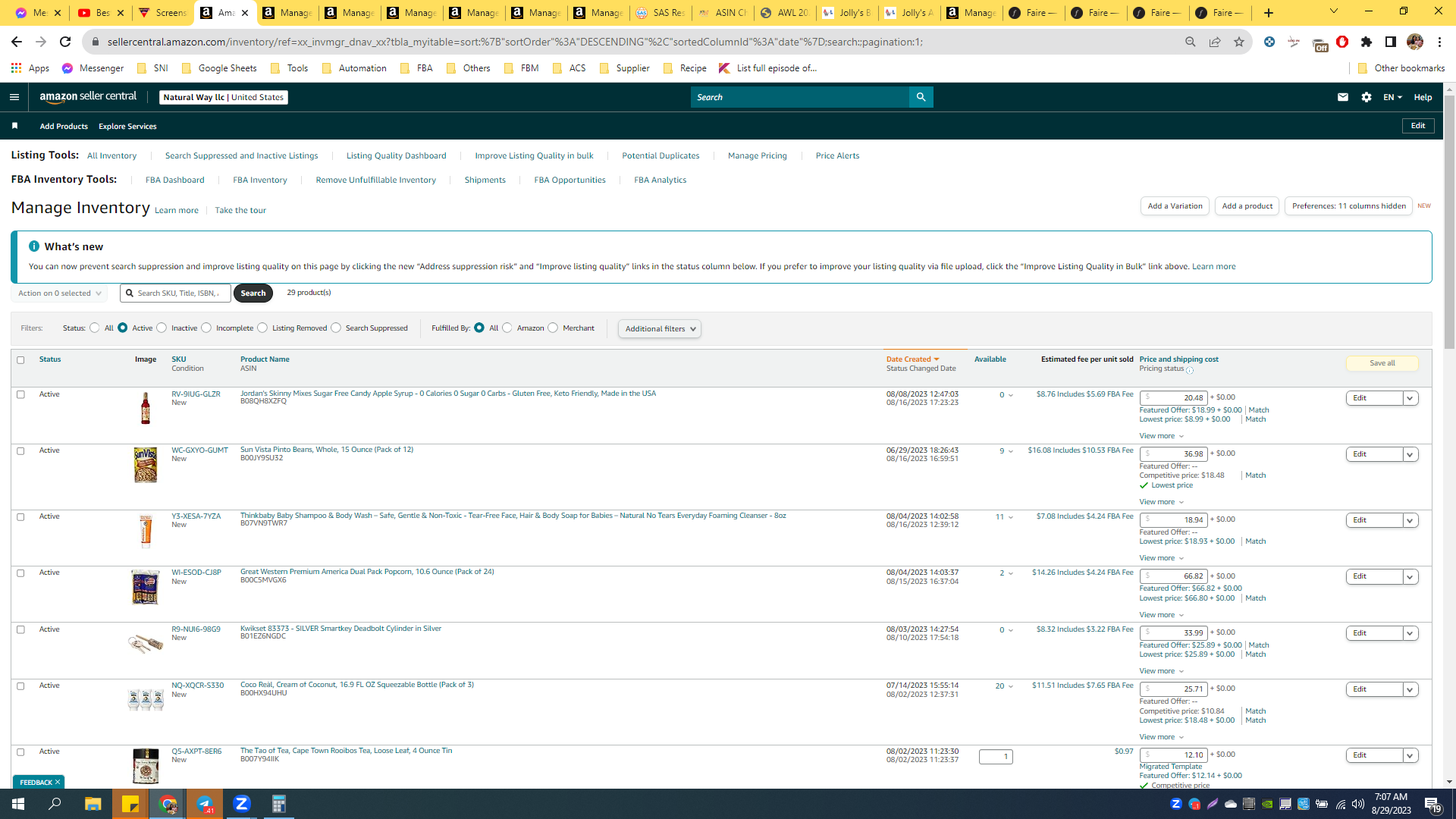The image size is (1456, 819).
Task: Open the Action on 0 selected dropdown
Action: pos(59,293)
